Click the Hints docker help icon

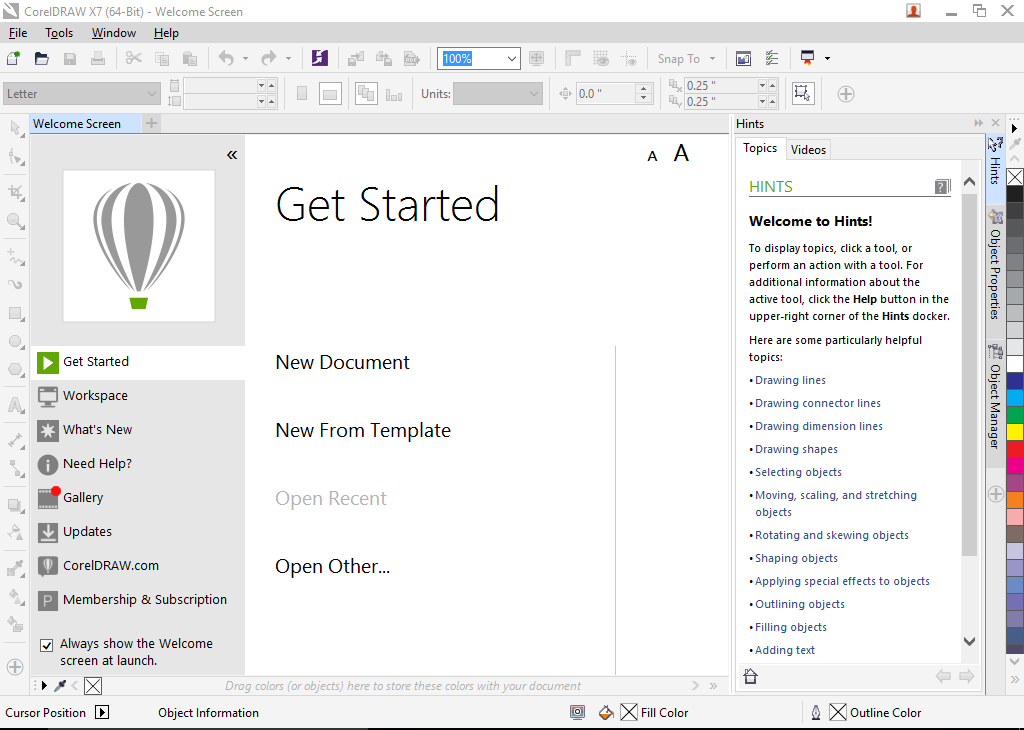[x=942, y=187]
